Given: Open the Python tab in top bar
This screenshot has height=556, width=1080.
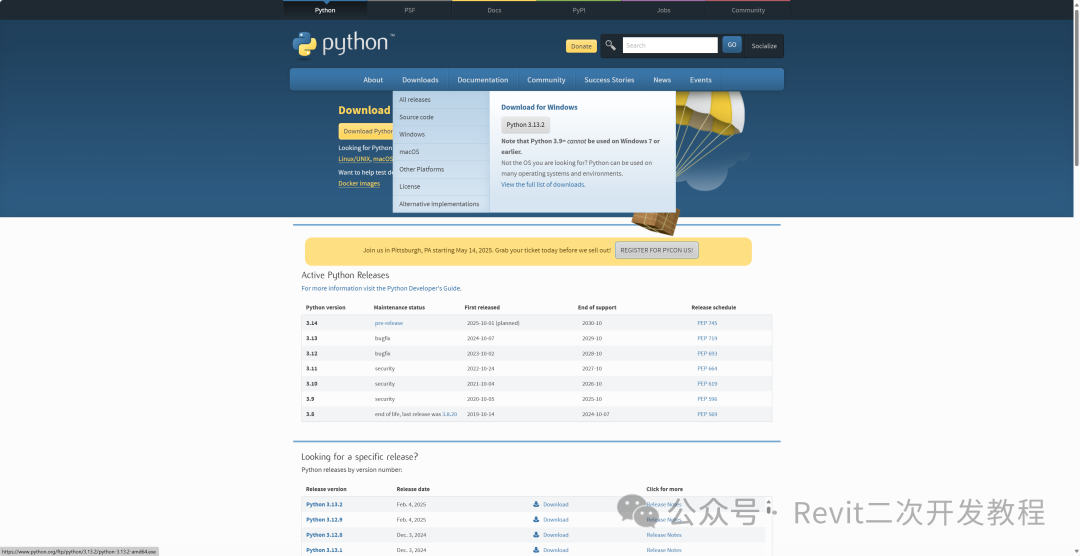Looking at the screenshot, I should (x=325, y=10).
